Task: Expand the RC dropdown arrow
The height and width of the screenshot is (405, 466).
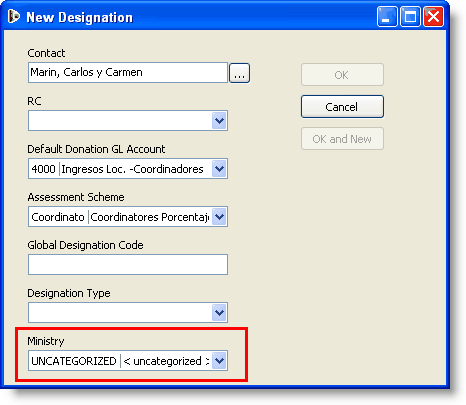Action: tap(219, 120)
